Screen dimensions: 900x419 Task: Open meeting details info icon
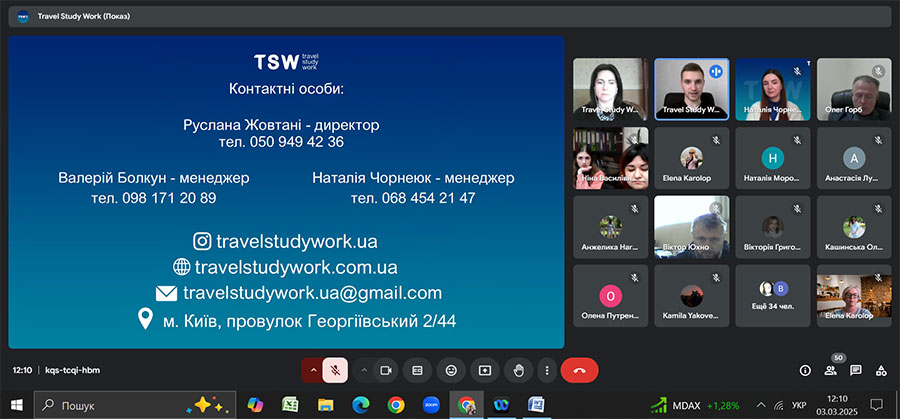pyautogui.click(x=805, y=370)
